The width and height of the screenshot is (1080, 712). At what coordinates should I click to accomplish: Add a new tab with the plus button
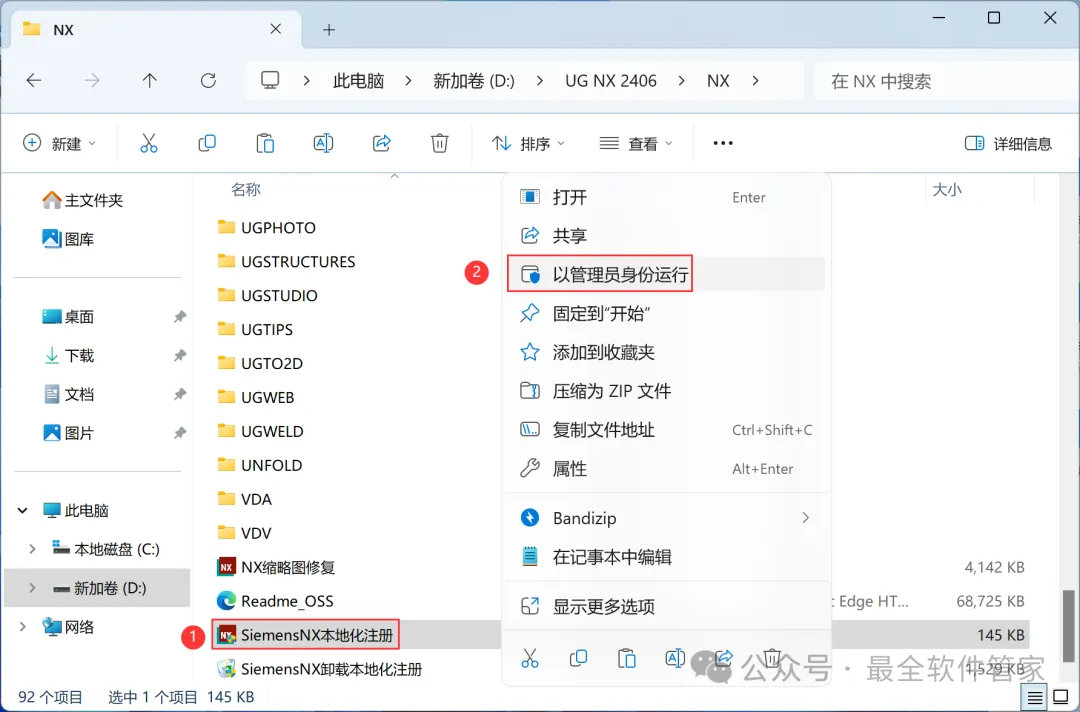tap(329, 30)
